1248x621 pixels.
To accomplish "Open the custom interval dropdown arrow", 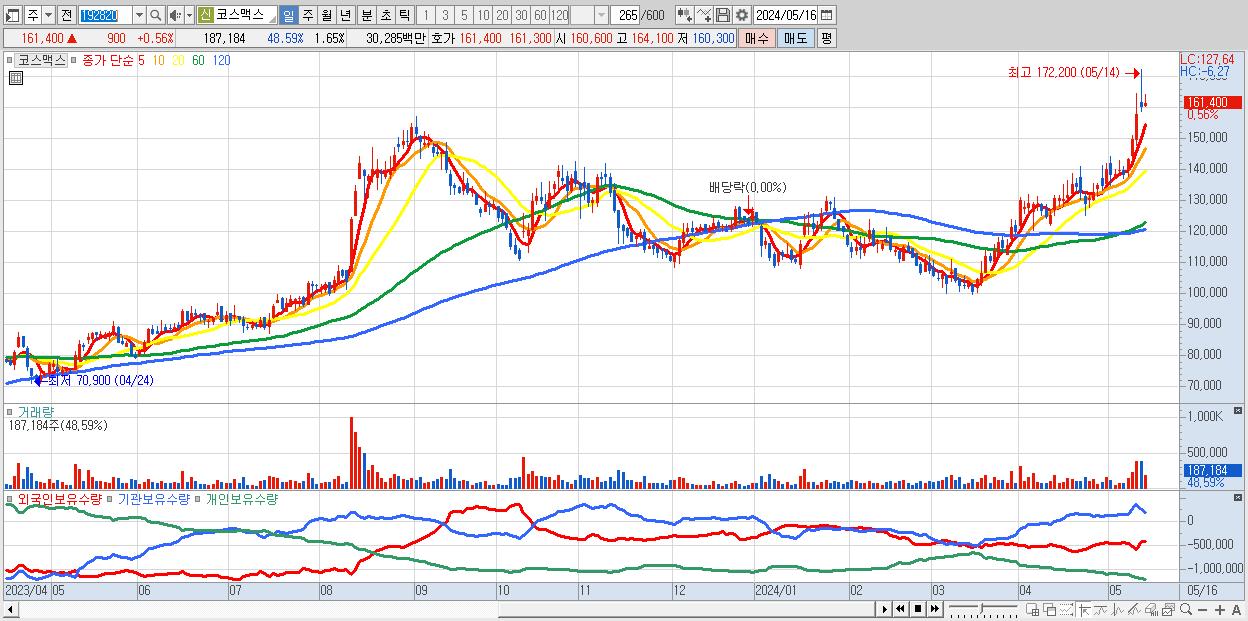I will point(601,16).
